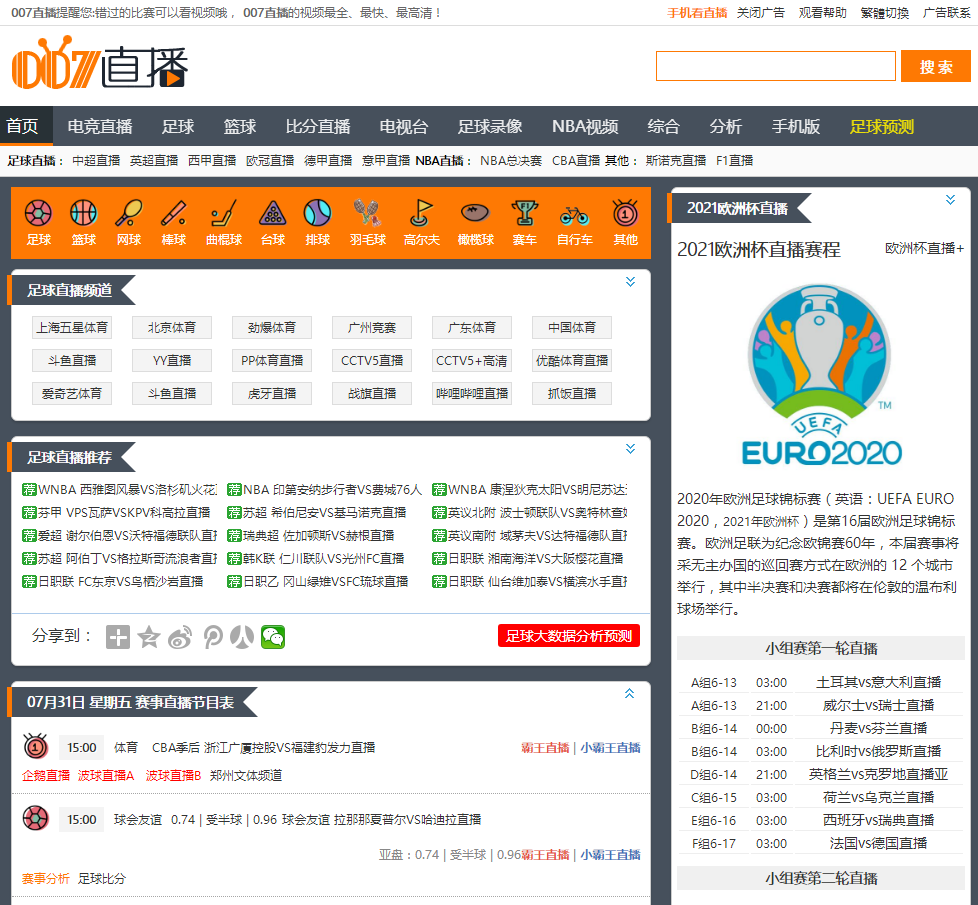
Task: Open 企鹅直播 stream link
Action: (x=46, y=775)
